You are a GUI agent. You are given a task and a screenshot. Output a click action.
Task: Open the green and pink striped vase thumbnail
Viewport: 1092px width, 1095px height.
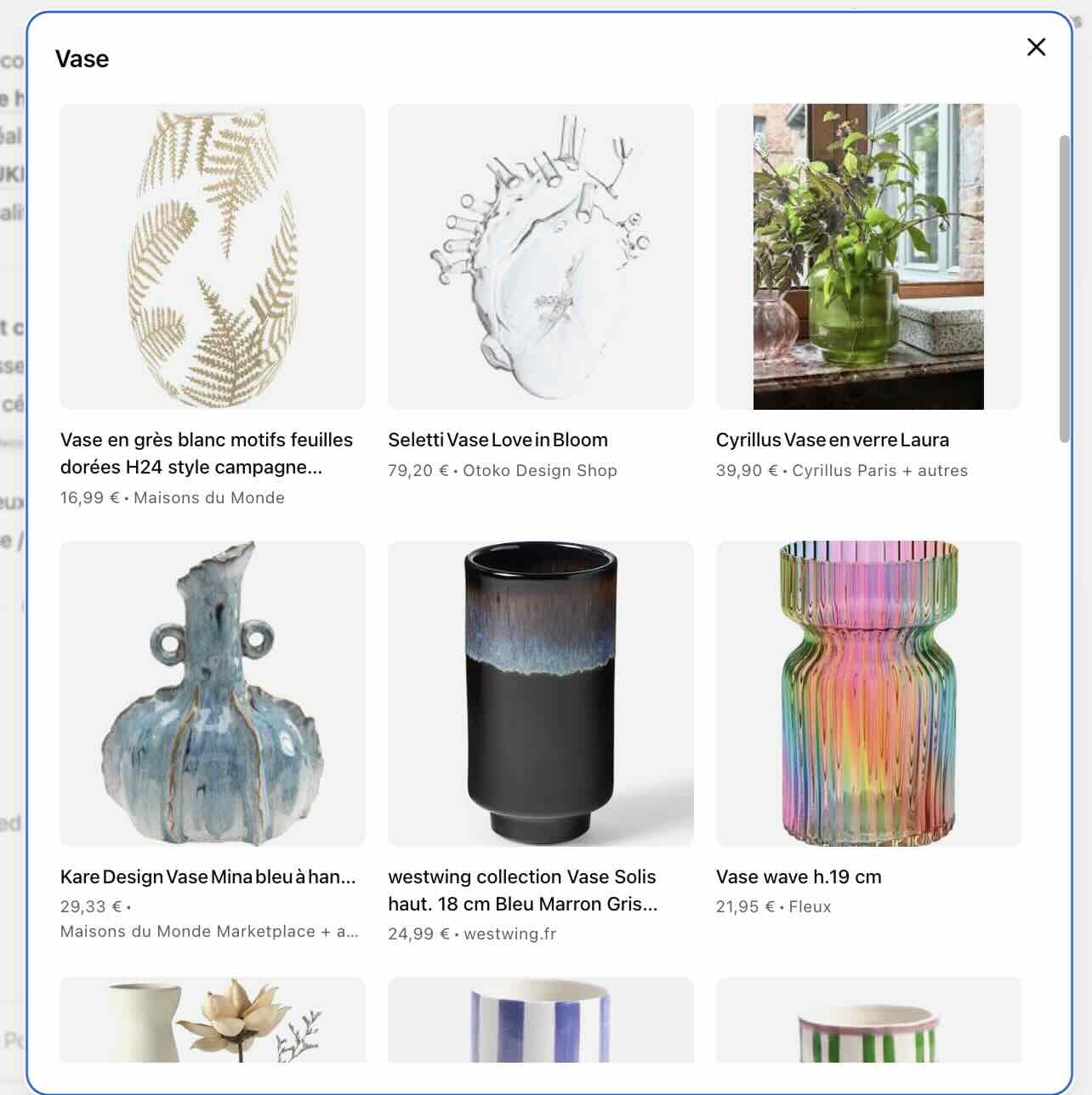[x=868, y=1019]
